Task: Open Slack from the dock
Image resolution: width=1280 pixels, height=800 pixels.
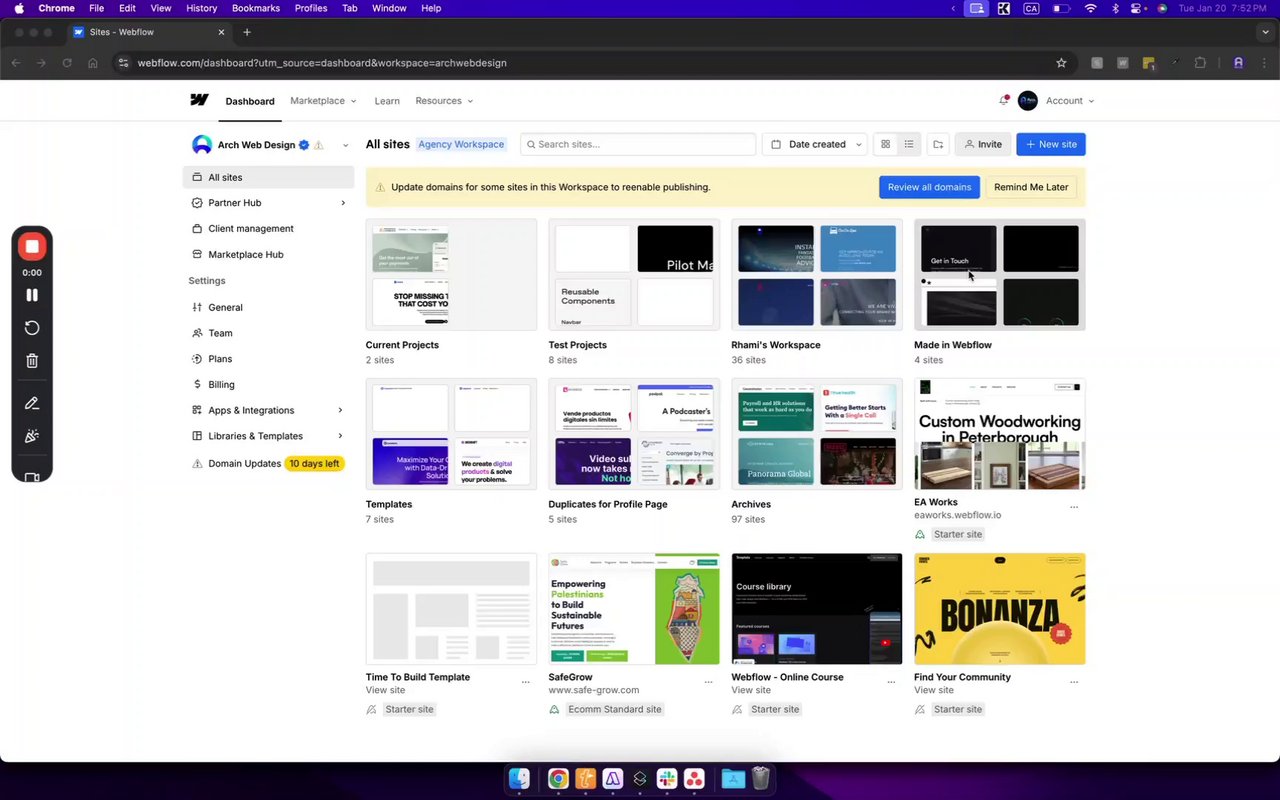Action: pyautogui.click(x=667, y=779)
